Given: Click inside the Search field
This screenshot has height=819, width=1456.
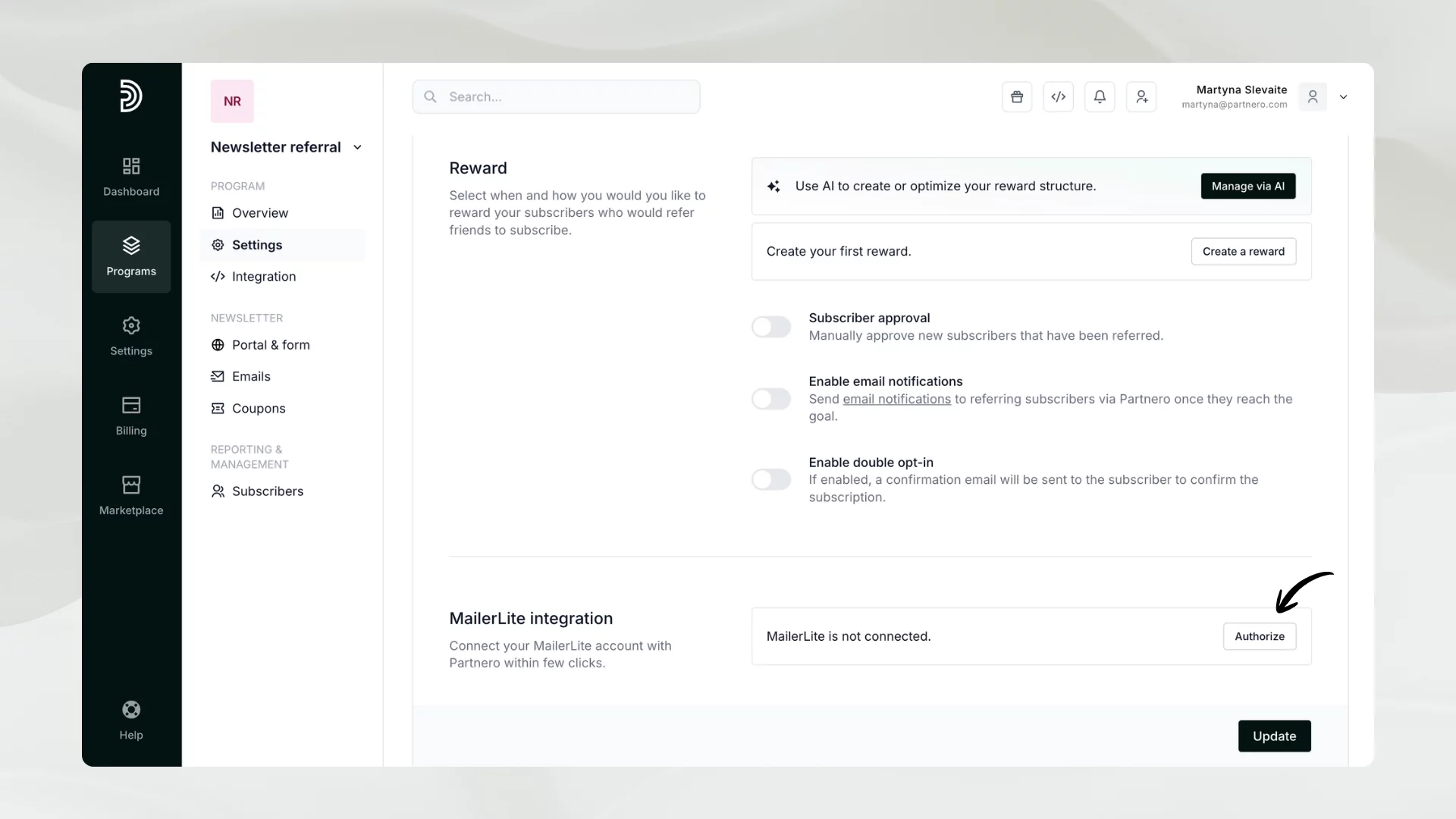Looking at the screenshot, I should 556,96.
